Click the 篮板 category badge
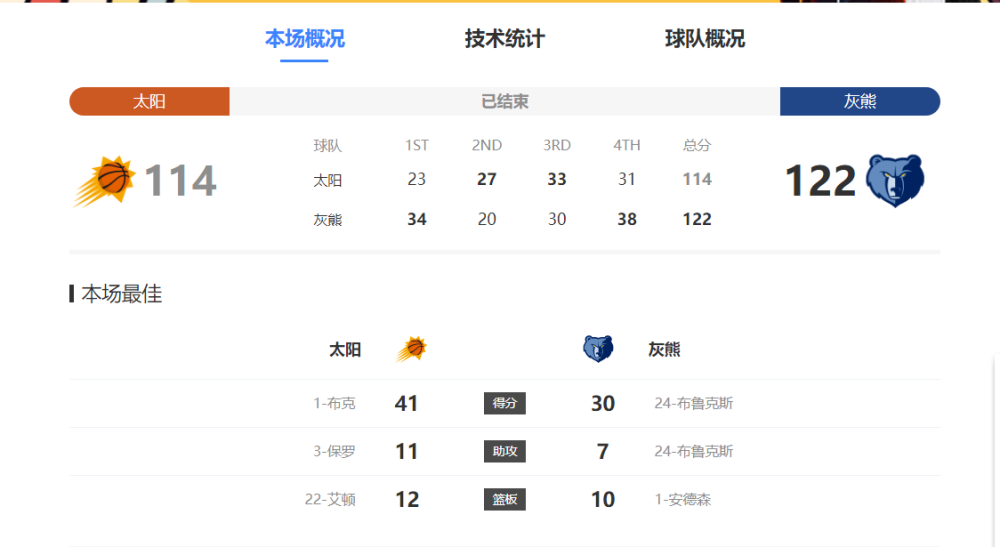 (504, 499)
